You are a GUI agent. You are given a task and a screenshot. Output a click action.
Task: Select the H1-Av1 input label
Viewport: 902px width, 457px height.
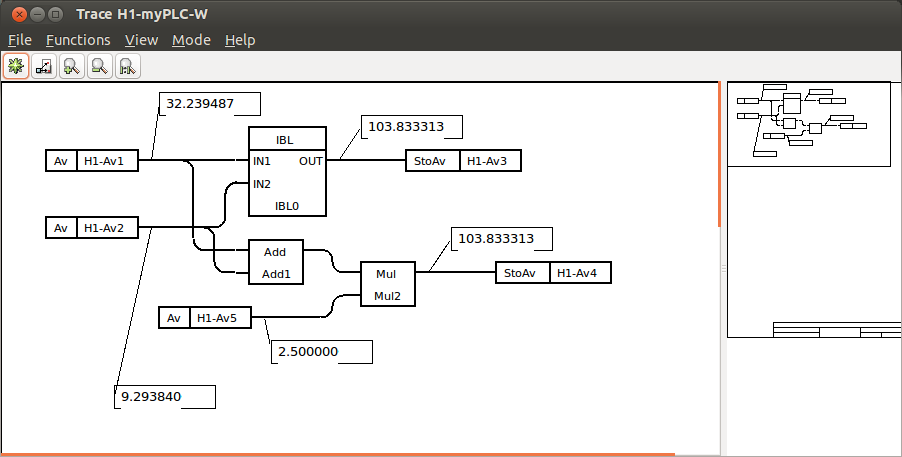pos(108,161)
